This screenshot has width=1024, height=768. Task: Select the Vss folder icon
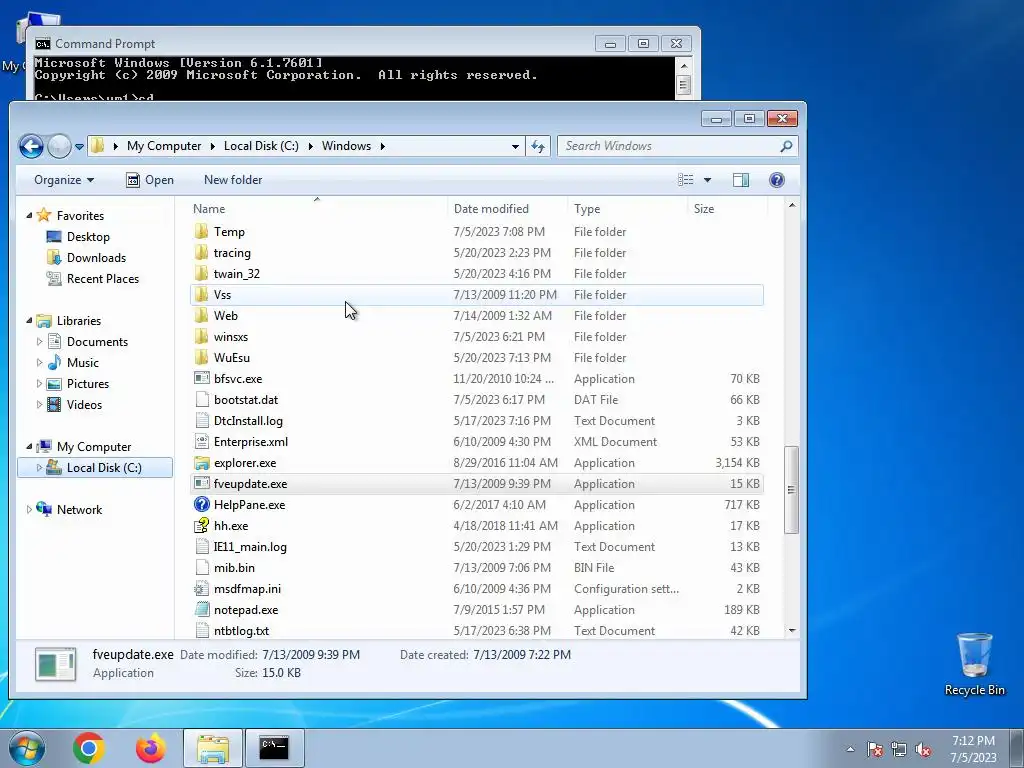202,295
